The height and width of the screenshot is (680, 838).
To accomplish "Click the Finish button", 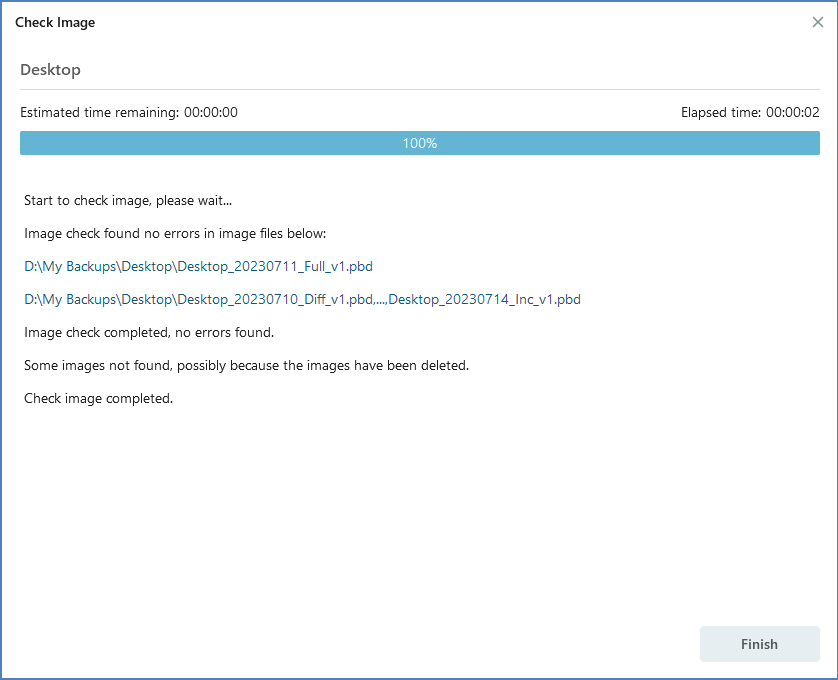I will (759, 644).
